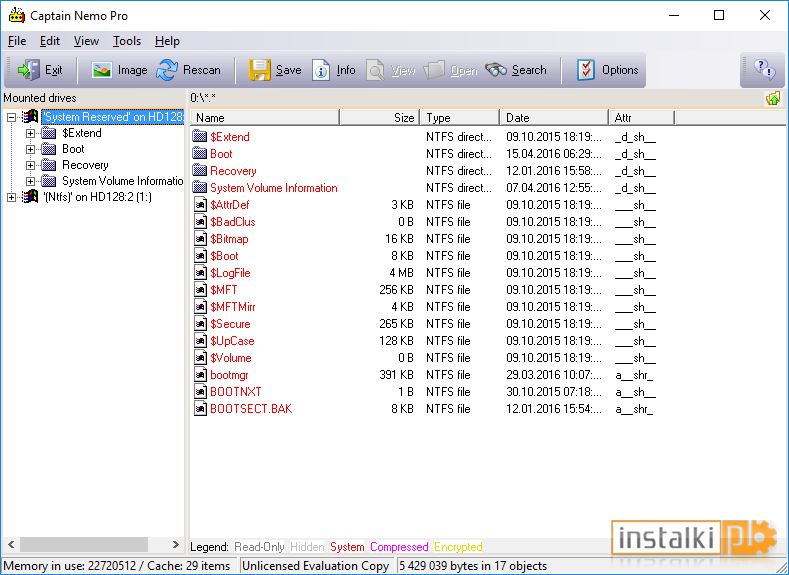Click the System Volume Information folder icon in list
The height and width of the screenshot is (575, 789).
[x=200, y=188]
